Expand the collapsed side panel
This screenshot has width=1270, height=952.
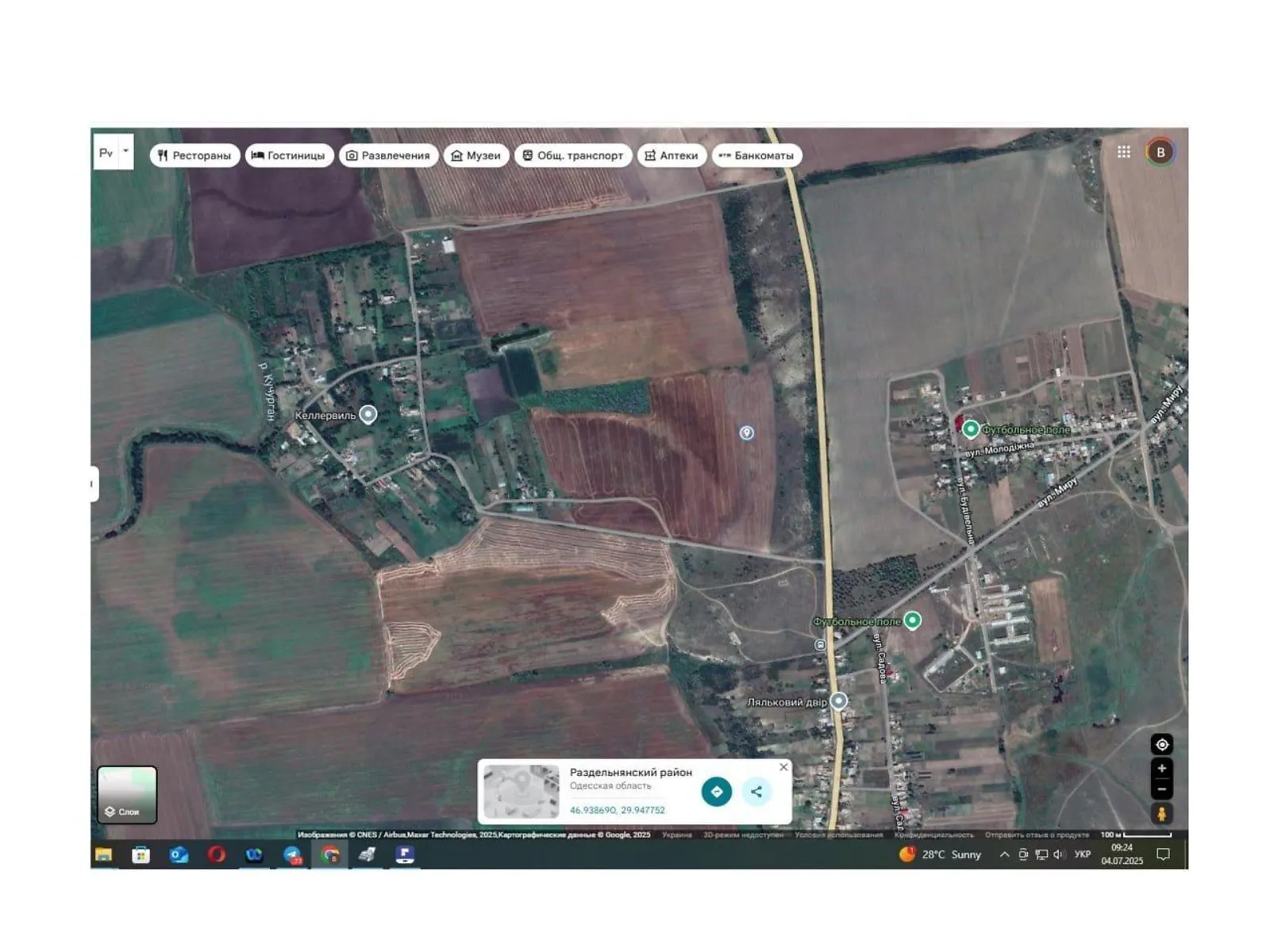tap(94, 484)
